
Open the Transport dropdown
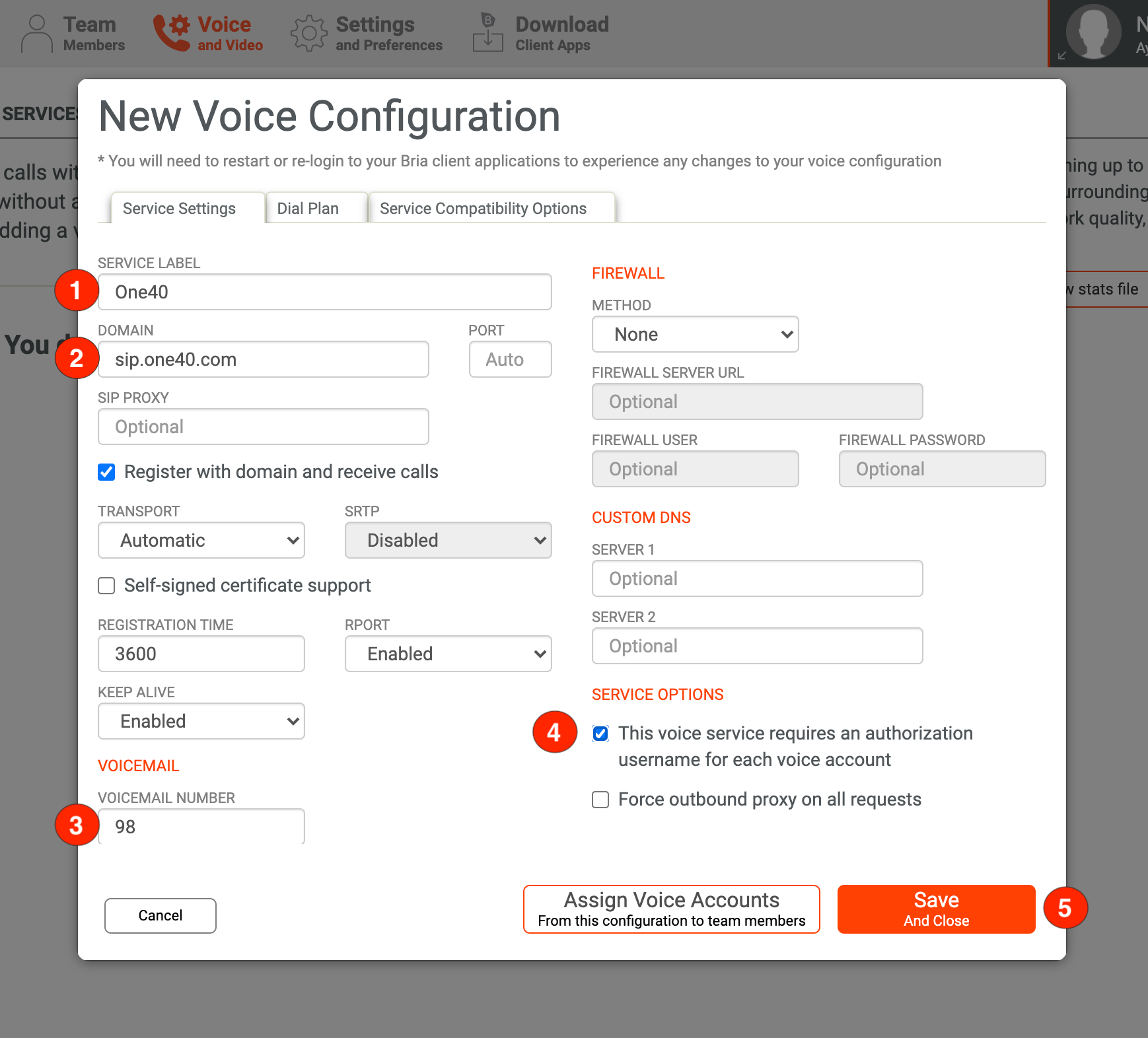[x=201, y=540]
